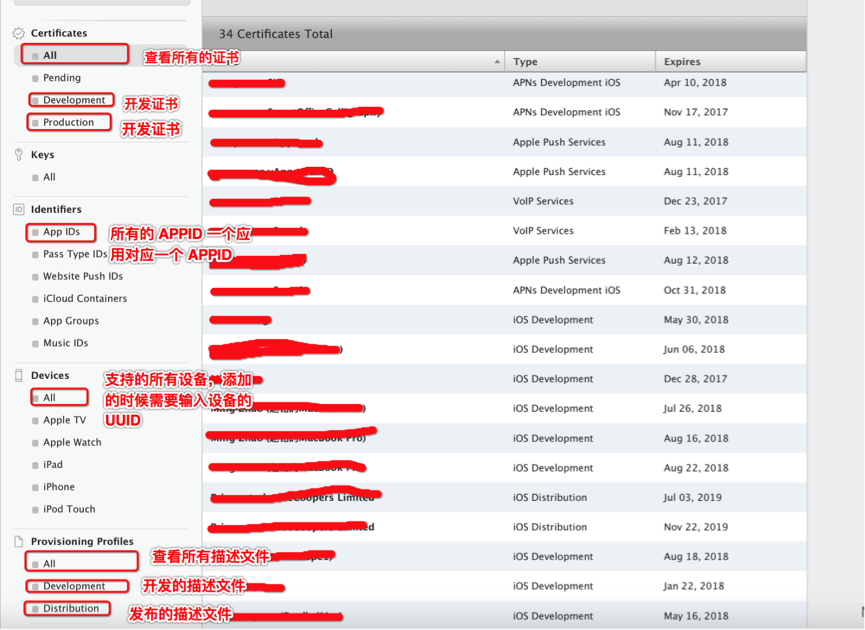The width and height of the screenshot is (865, 630).
Task: Show Production certificates
Action: [x=68, y=122]
